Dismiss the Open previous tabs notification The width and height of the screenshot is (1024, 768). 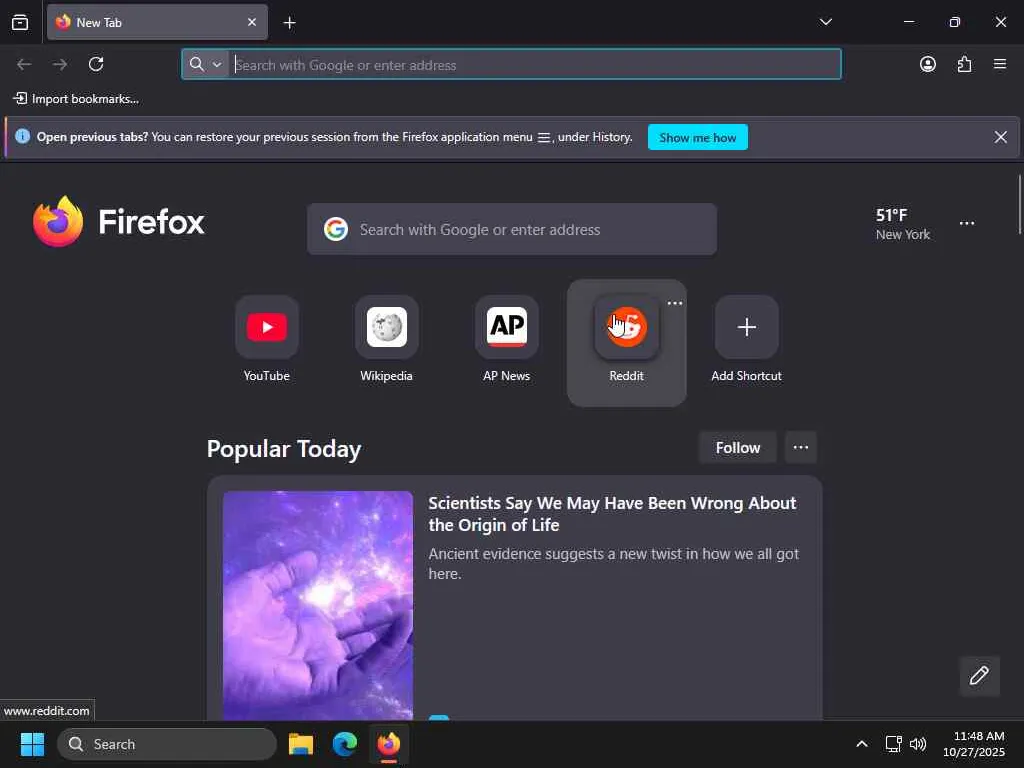1000,137
